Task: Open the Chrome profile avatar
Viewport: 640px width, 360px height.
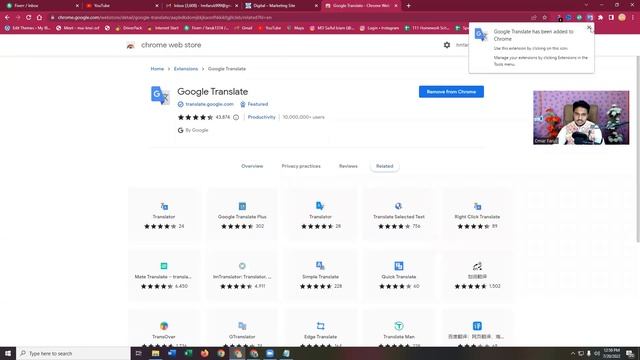Action: coord(622,18)
